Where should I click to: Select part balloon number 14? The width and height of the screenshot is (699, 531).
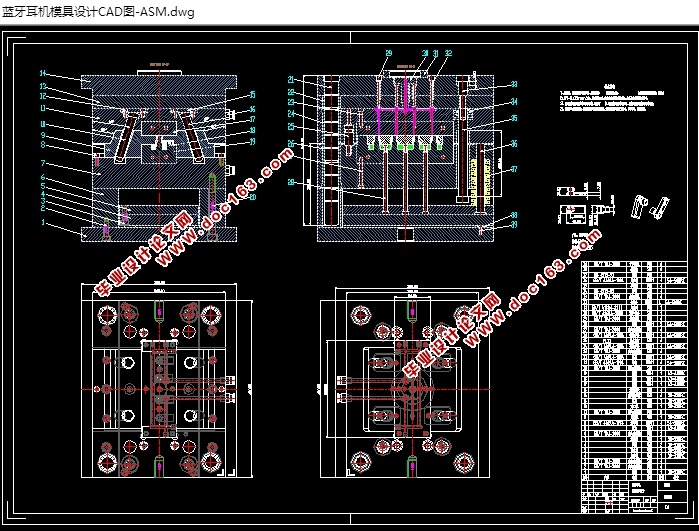(x=43, y=73)
